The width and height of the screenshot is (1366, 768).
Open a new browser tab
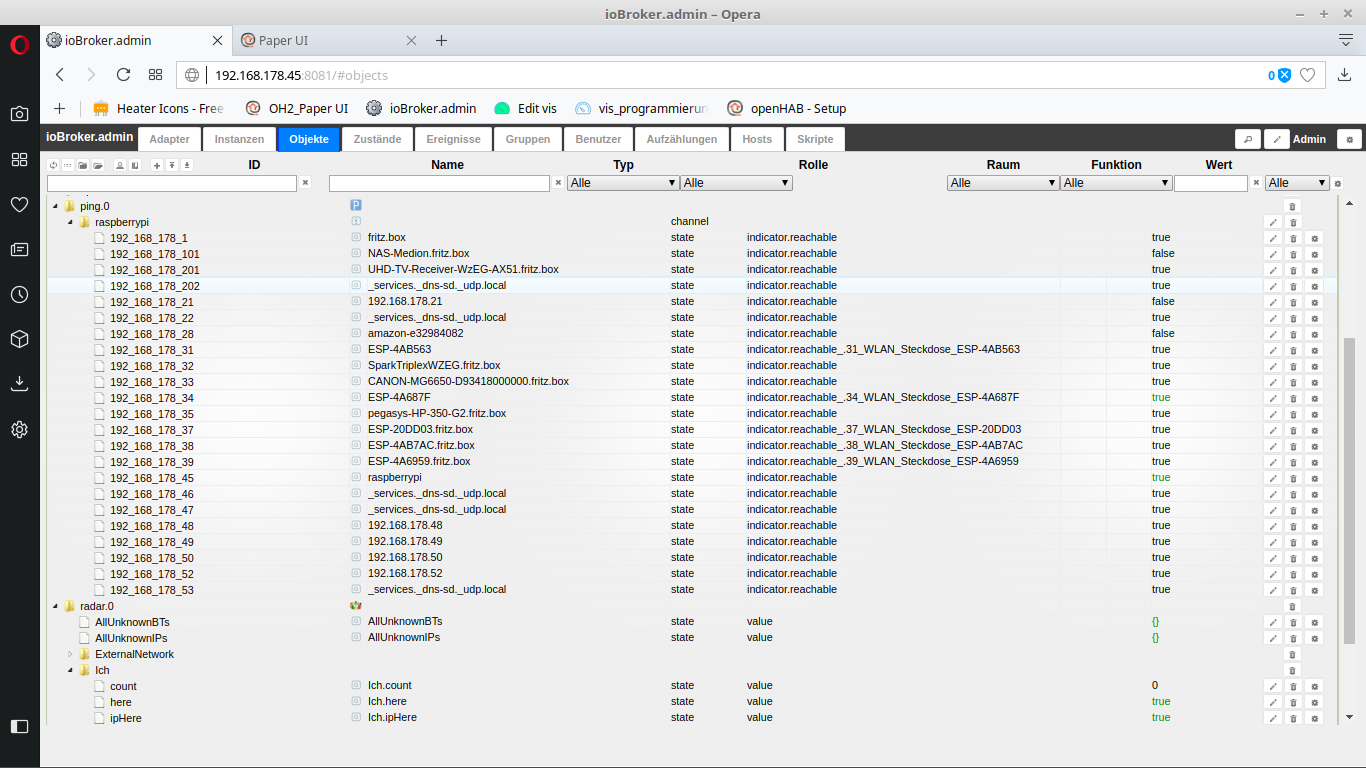point(441,40)
